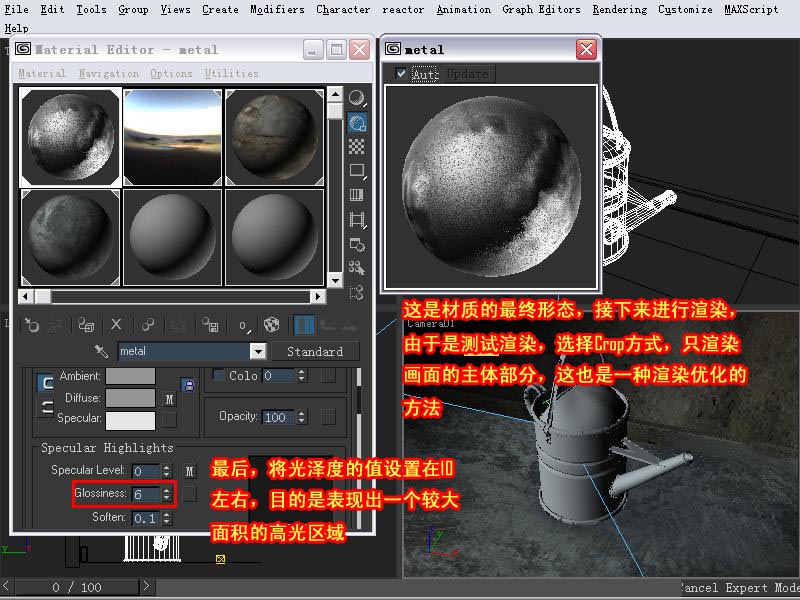Click the Make Preview filmstrip icon
This screenshot has height=600, width=800.
[357, 220]
